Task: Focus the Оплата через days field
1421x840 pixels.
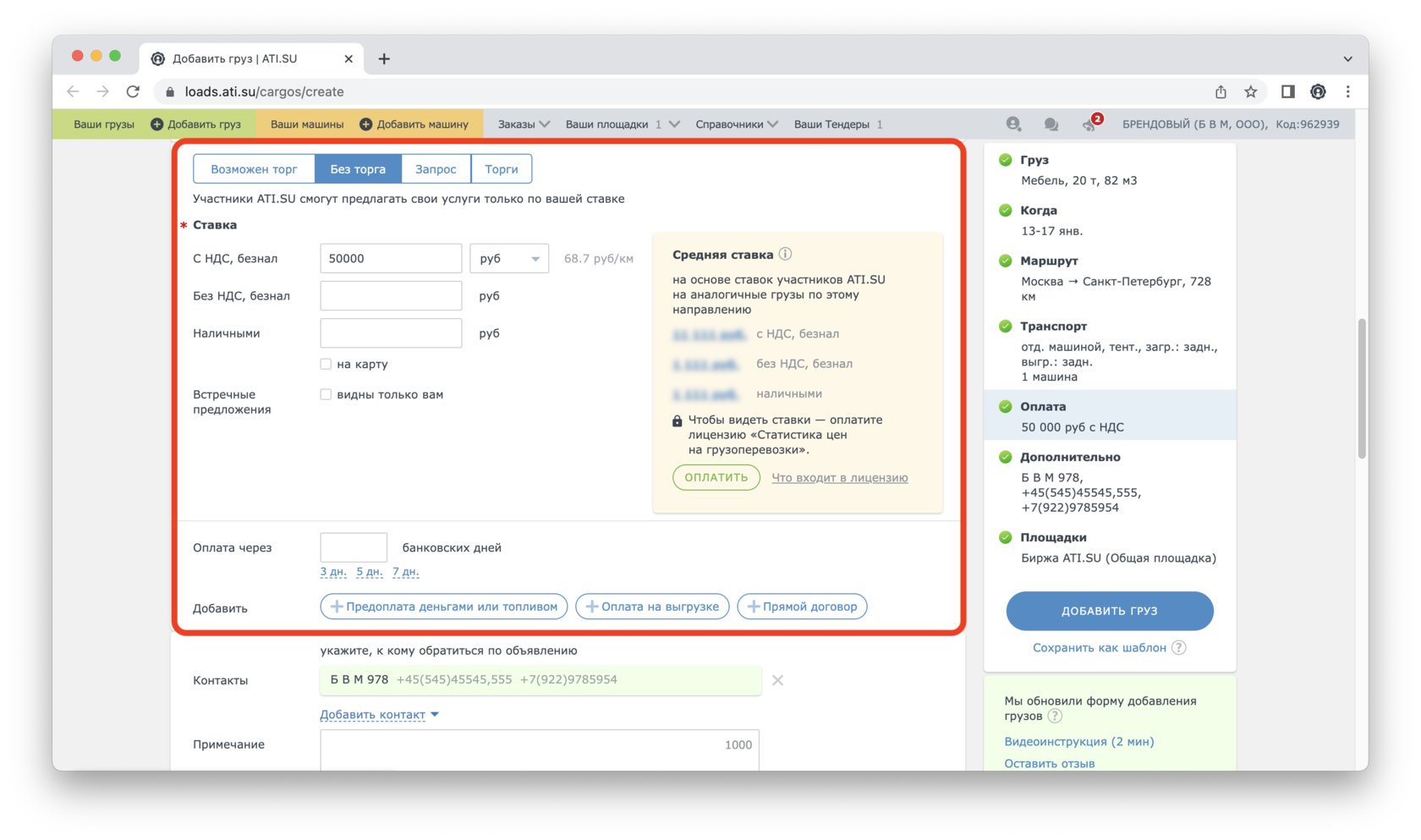Action: click(354, 547)
